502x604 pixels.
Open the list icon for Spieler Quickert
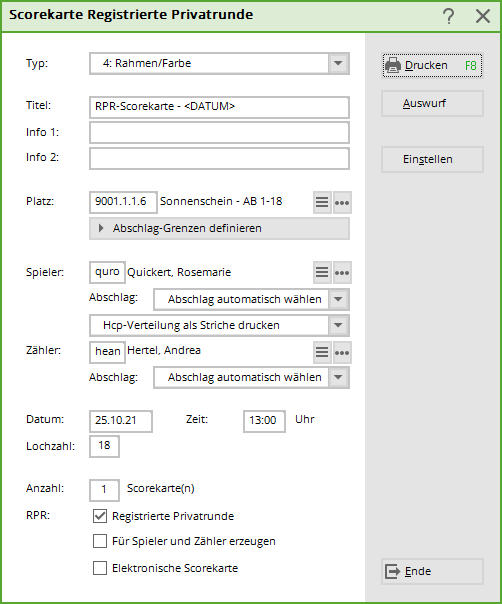(x=322, y=272)
